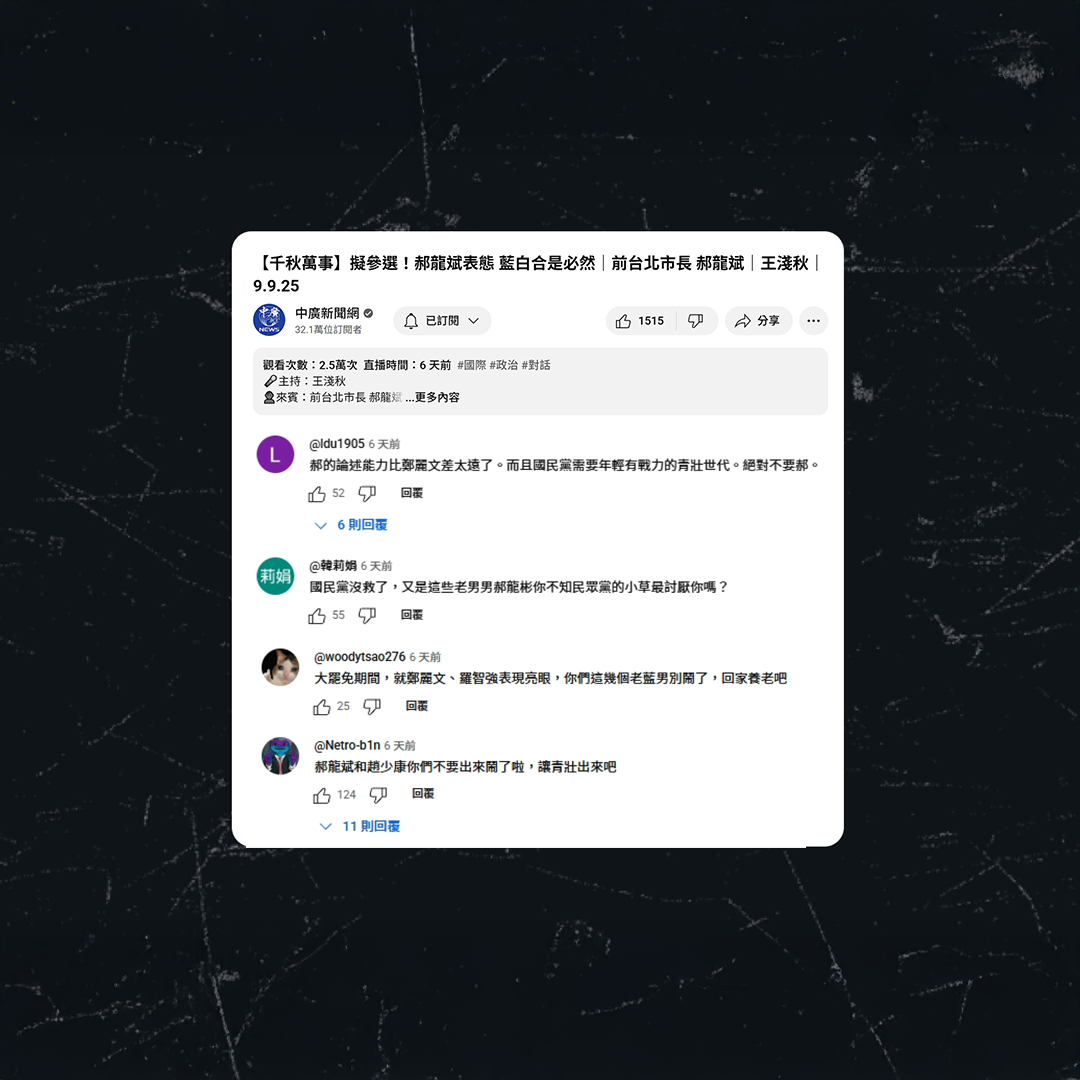Click the 分享 share button
The image size is (1080, 1080).
[758, 321]
